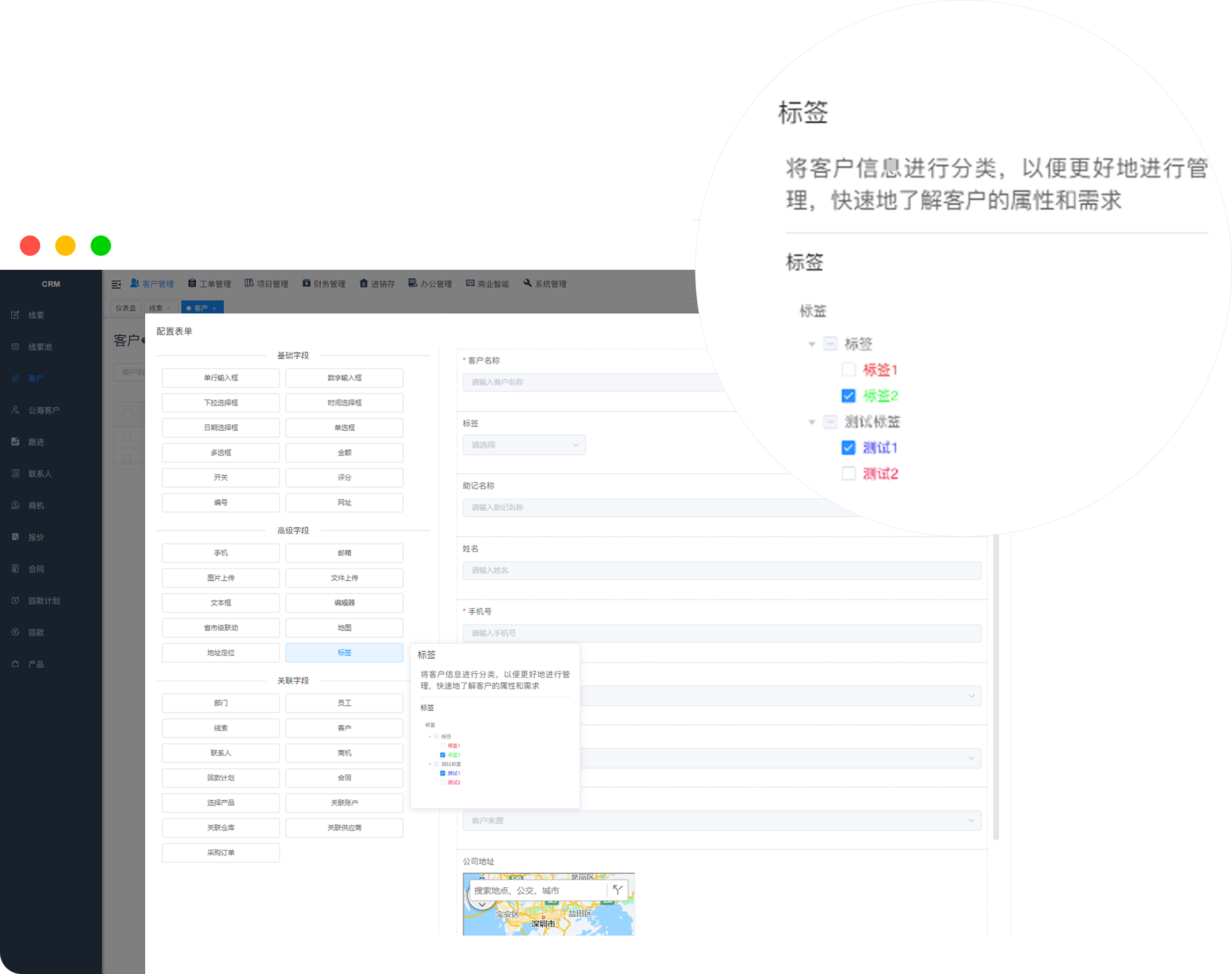Open the 标签 请选择 dropdown
Image resolution: width=1232 pixels, height=974 pixels.
(x=523, y=445)
